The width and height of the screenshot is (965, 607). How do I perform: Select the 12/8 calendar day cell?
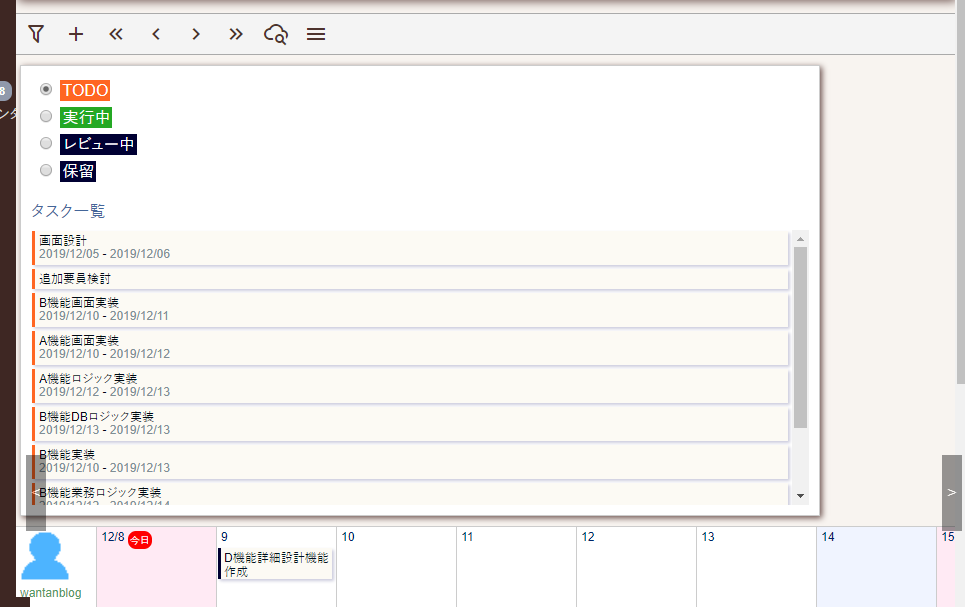156,566
